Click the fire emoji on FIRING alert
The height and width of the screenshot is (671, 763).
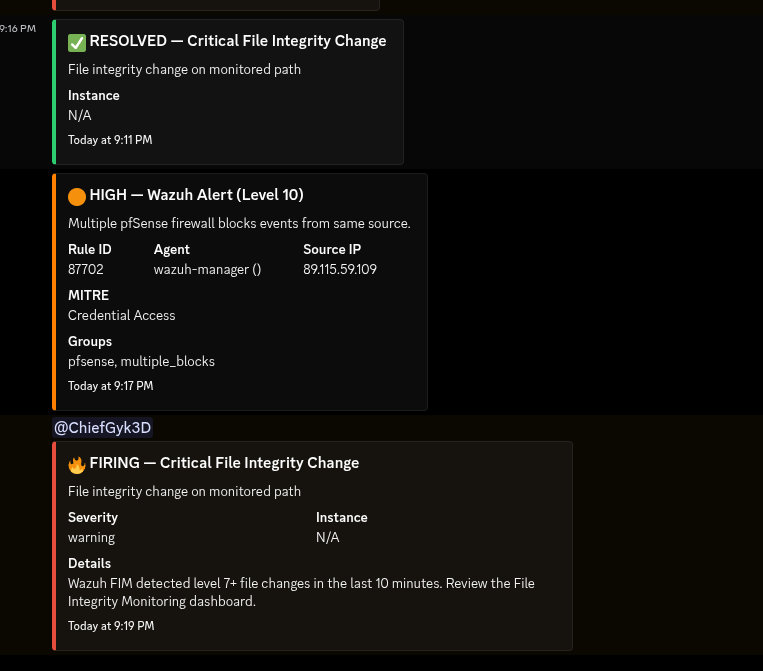tap(77, 464)
